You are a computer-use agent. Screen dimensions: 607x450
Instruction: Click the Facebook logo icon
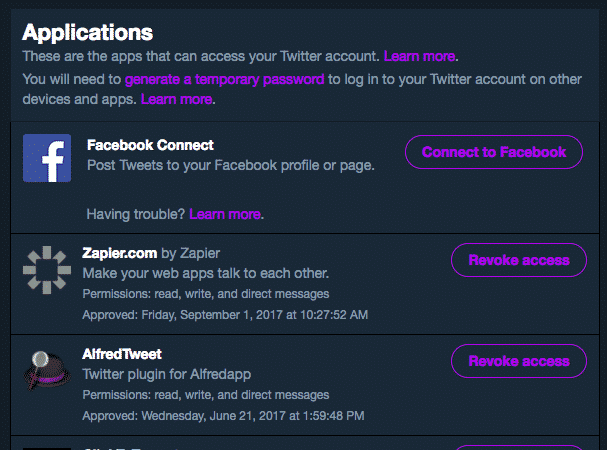point(47,158)
